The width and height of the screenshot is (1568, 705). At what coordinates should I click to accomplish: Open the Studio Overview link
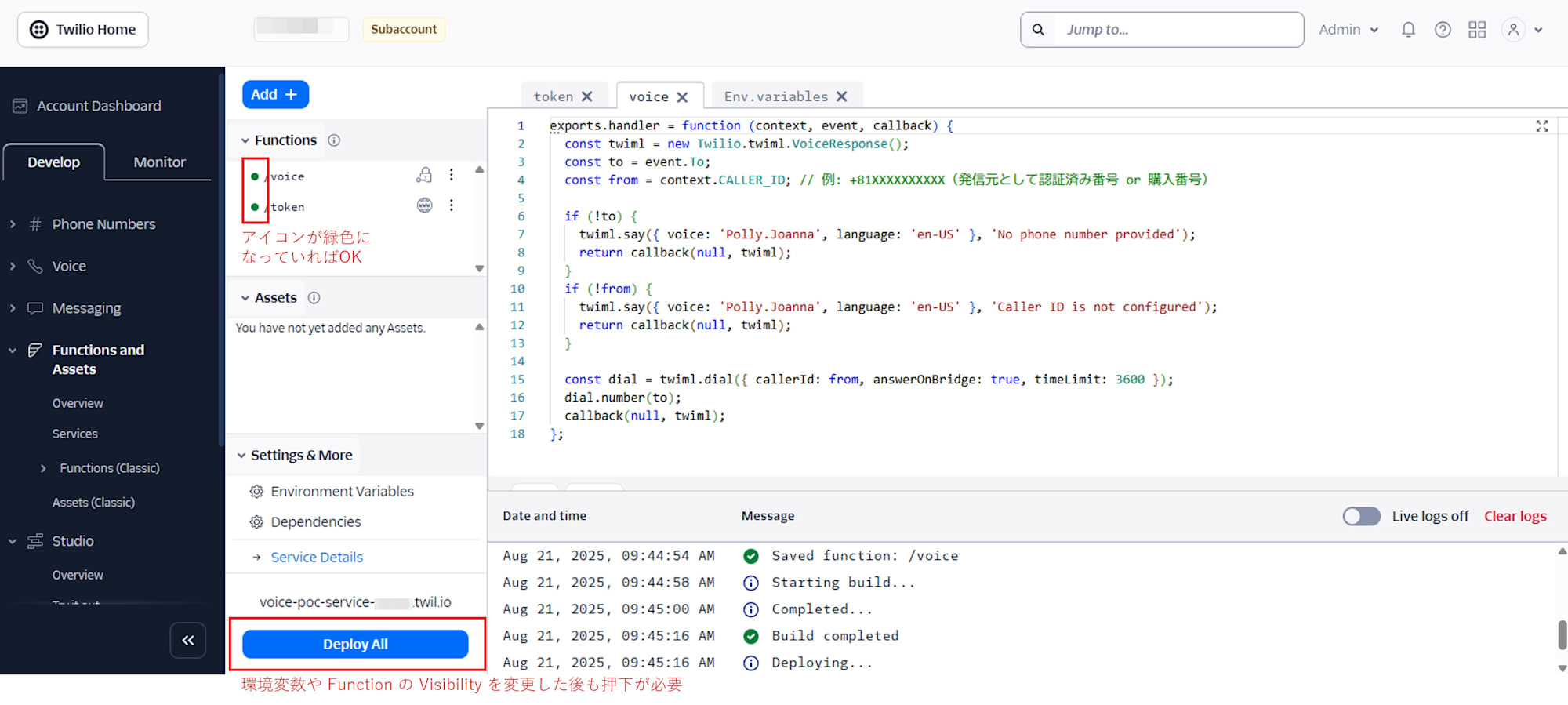click(x=78, y=575)
